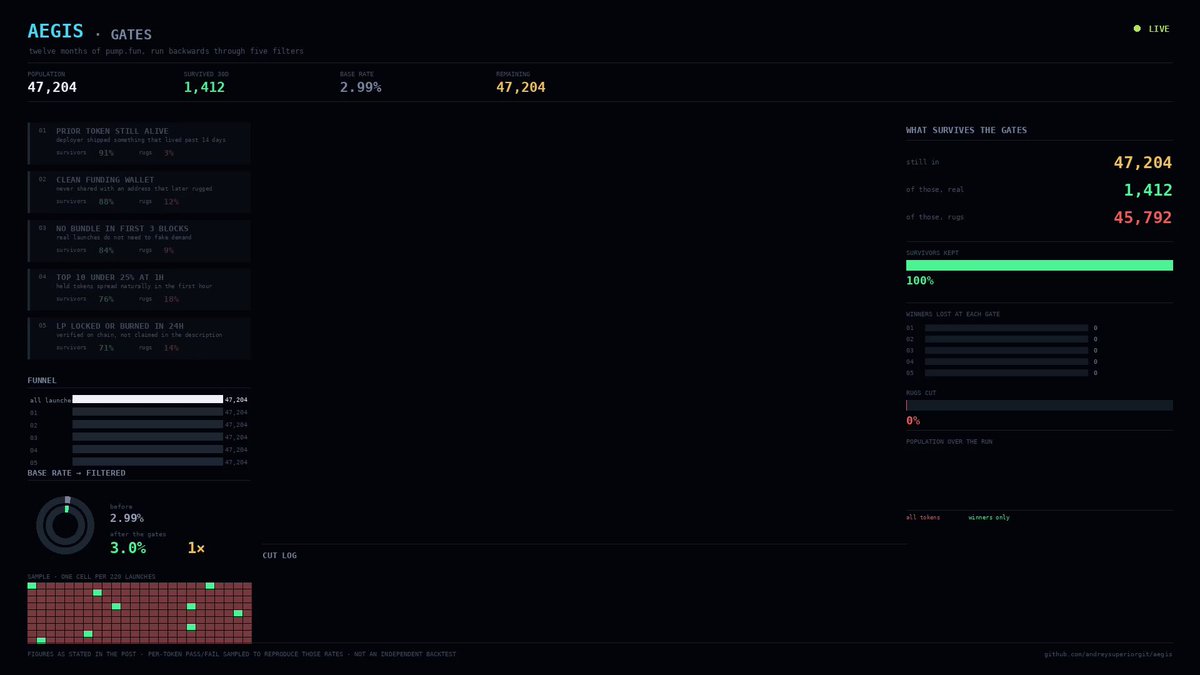Click the 'winners only' legend label

pos(989,518)
